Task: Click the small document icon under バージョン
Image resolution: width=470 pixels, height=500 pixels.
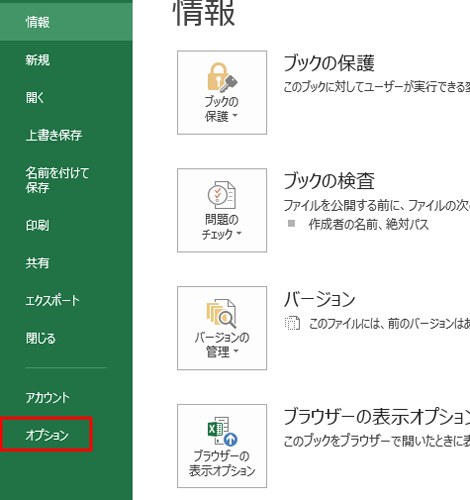Action: pos(292,323)
